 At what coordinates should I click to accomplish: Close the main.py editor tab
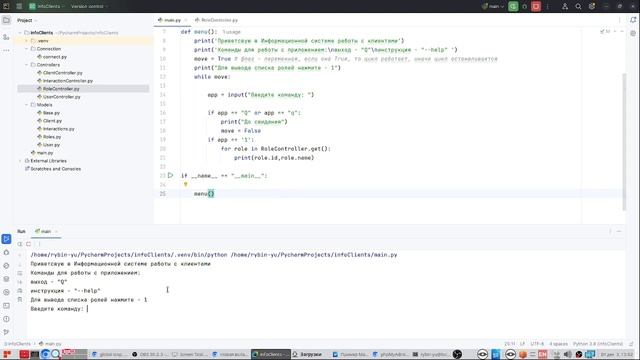click(x=186, y=20)
